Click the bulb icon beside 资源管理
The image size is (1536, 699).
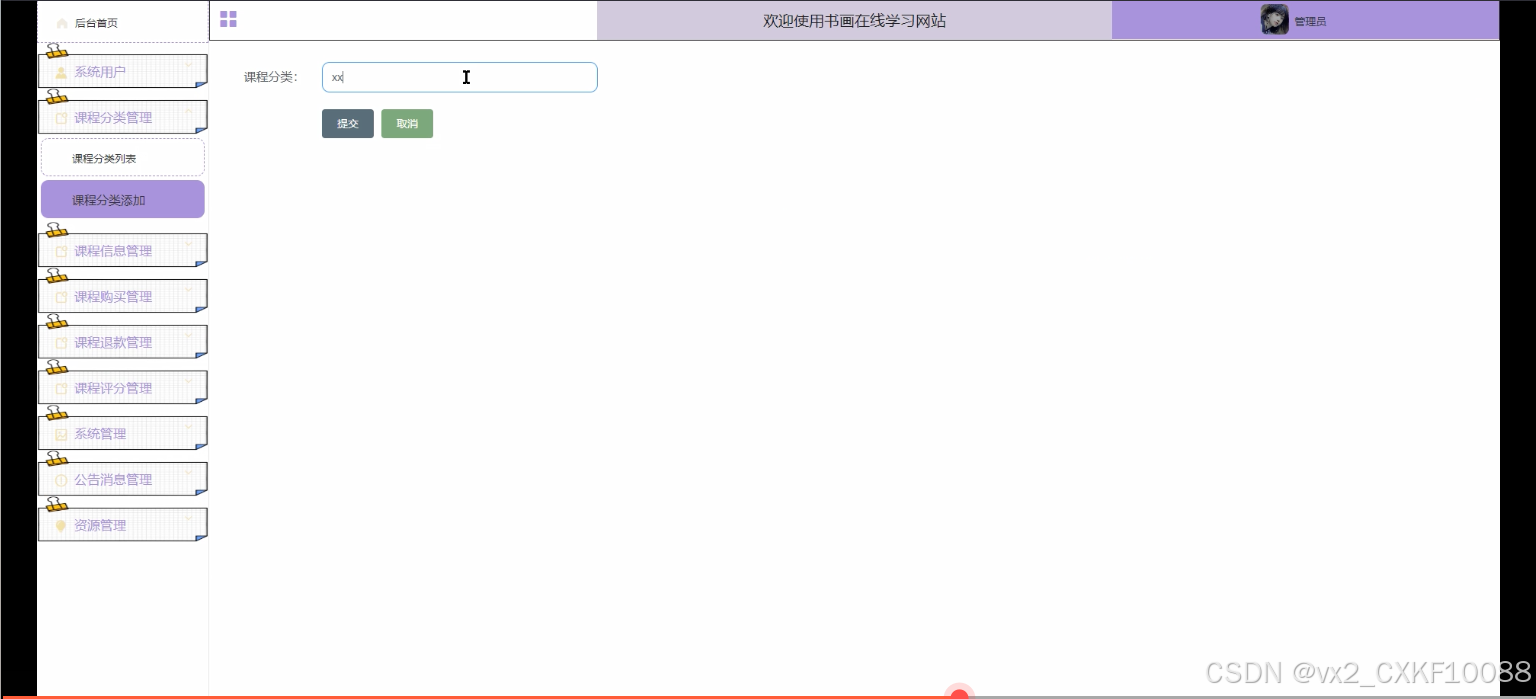[x=61, y=526]
